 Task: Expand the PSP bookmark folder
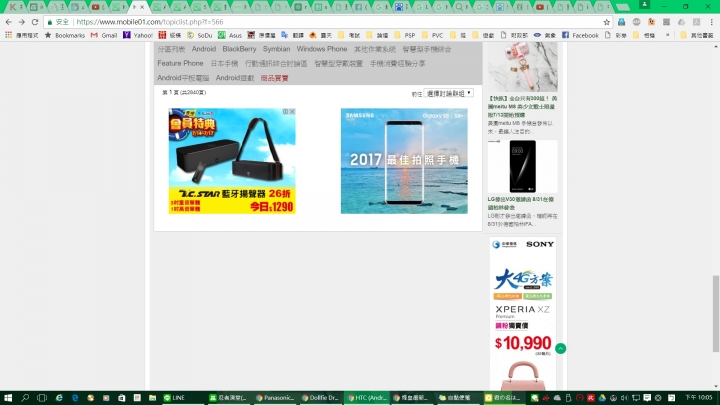coord(406,35)
